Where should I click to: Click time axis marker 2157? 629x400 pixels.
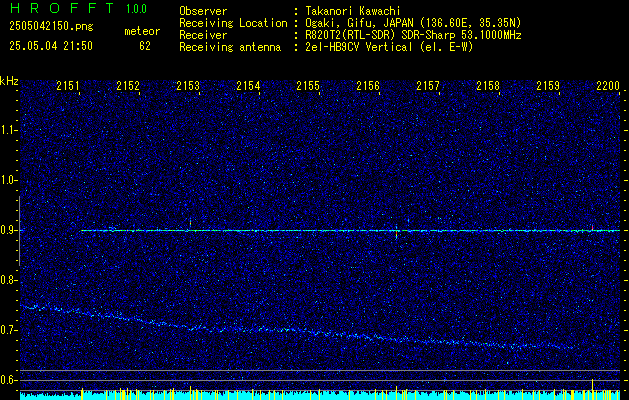[428, 86]
